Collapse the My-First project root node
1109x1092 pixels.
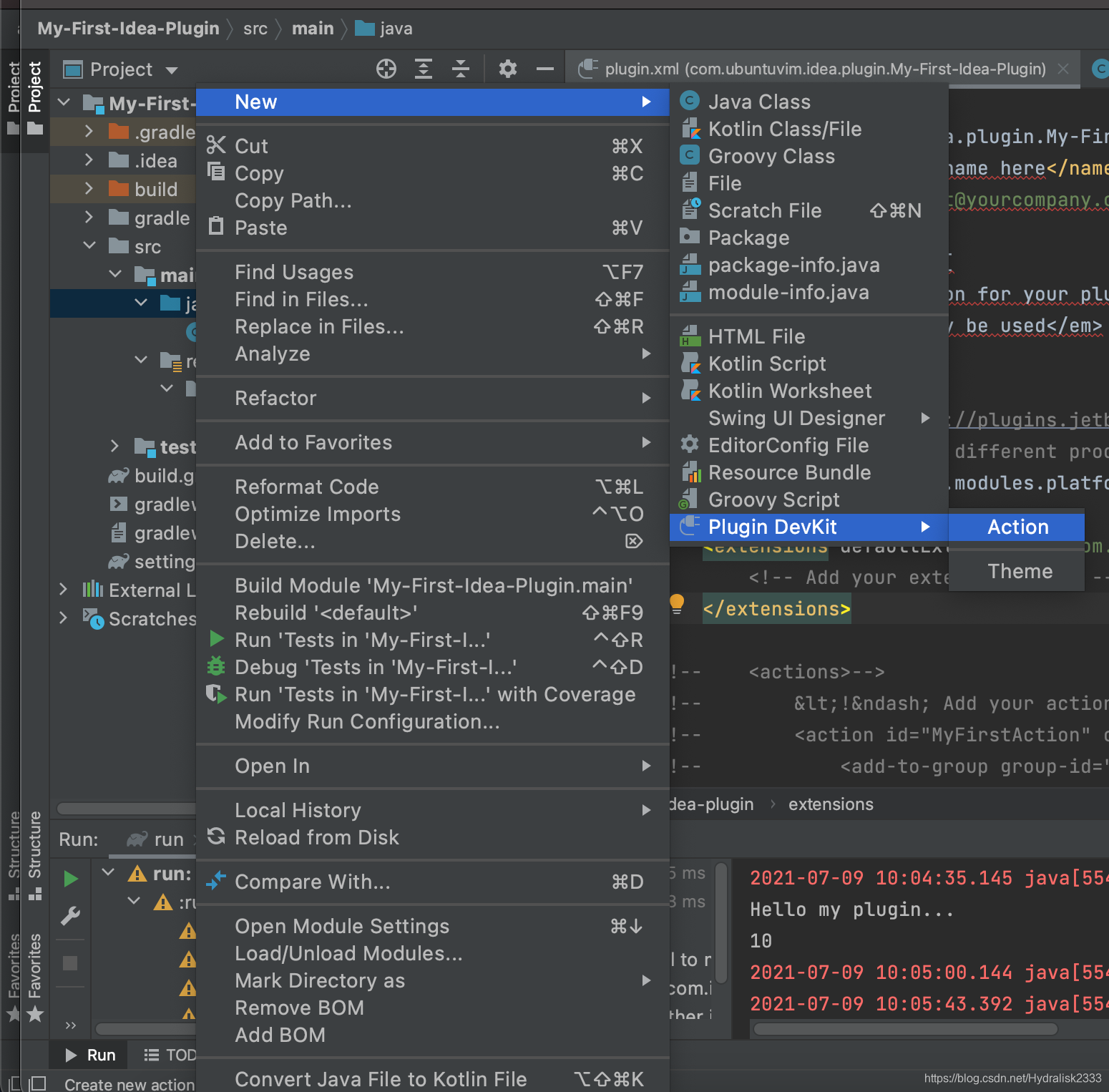64,103
